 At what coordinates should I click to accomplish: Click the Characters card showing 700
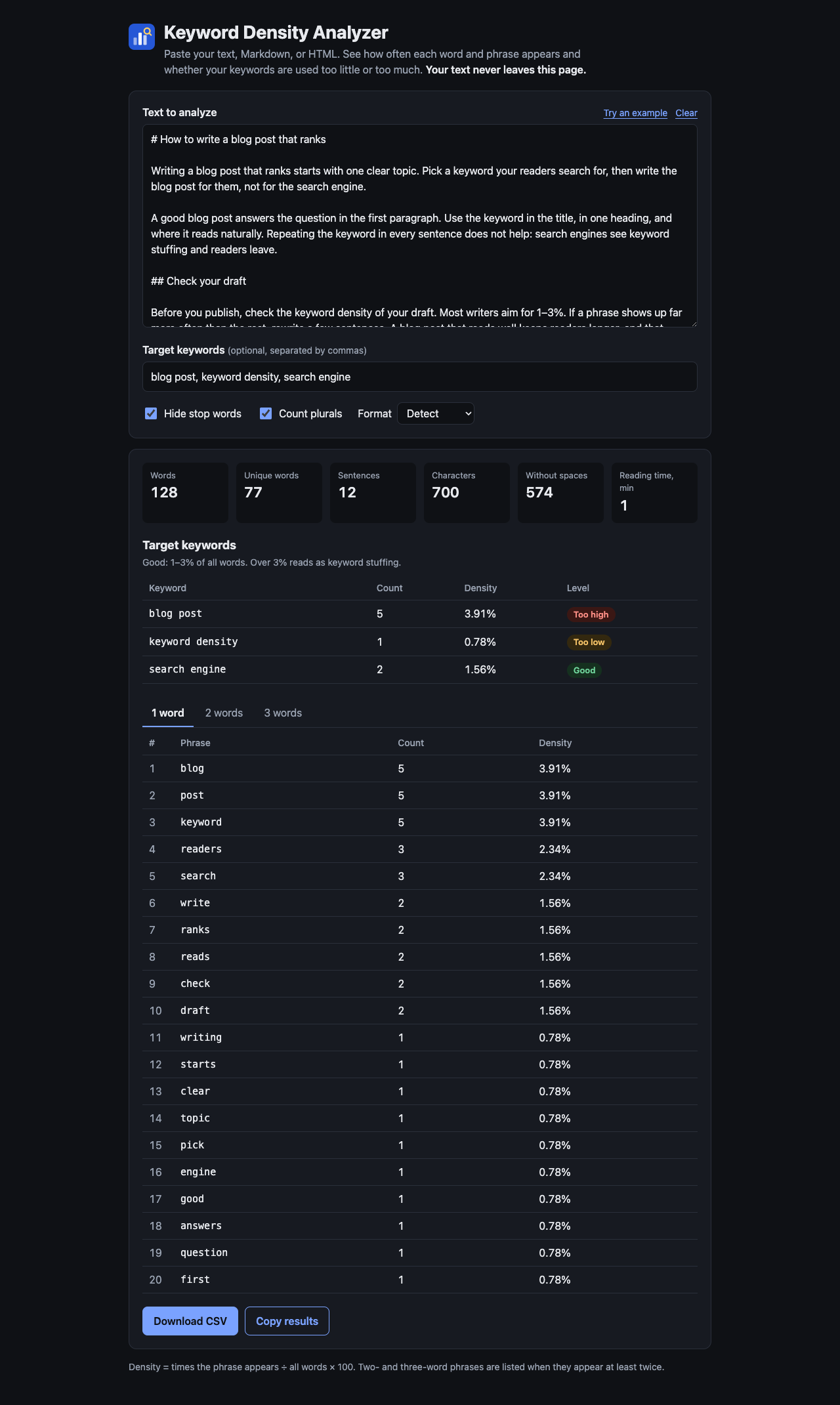click(467, 493)
